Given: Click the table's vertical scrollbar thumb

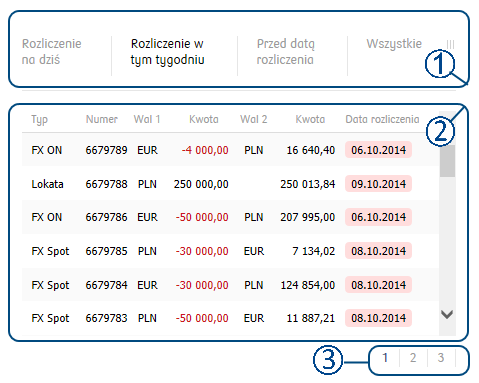Looking at the screenshot, I should [447, 161].
